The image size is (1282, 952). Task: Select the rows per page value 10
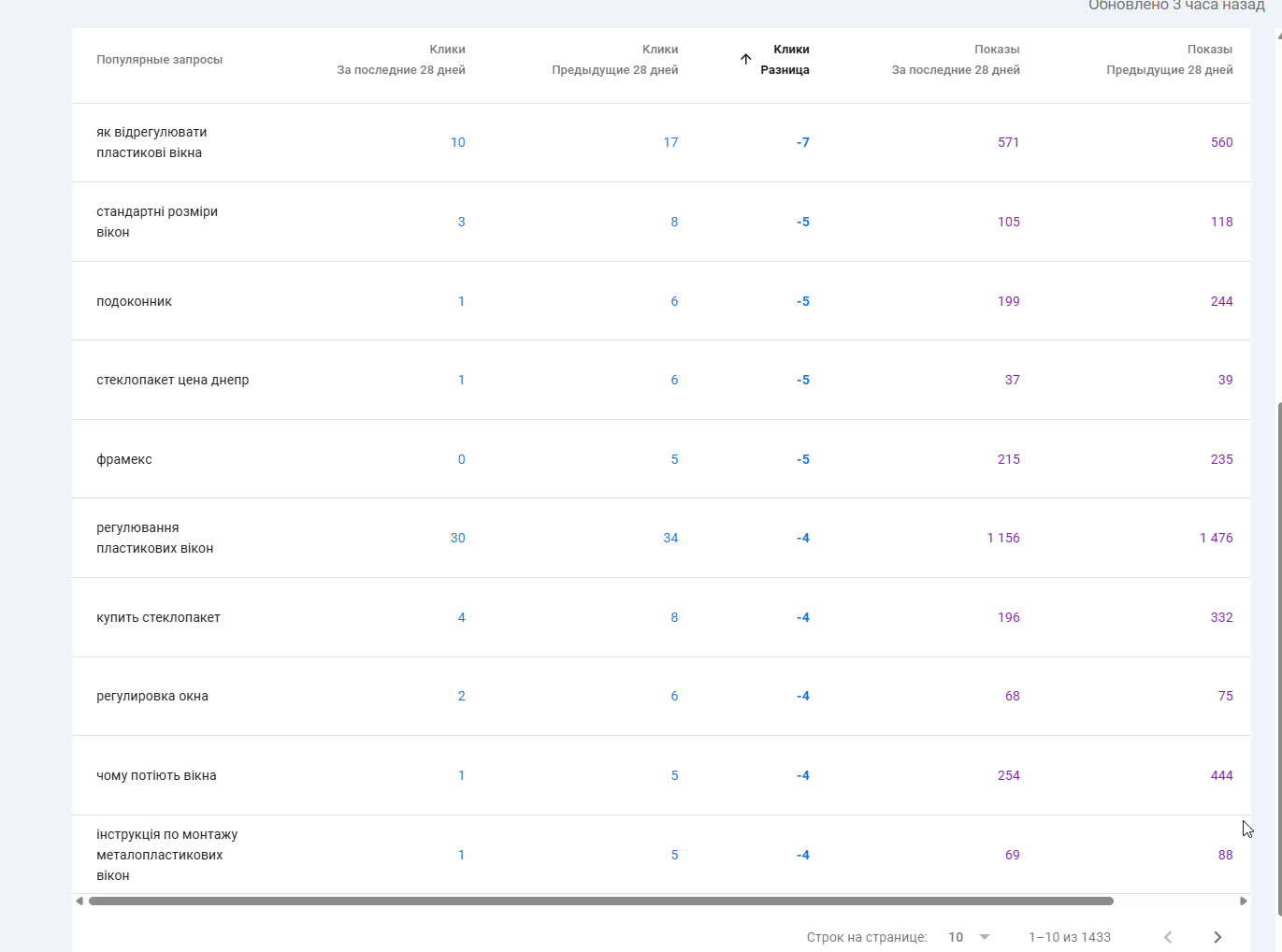tap(956, 937)
